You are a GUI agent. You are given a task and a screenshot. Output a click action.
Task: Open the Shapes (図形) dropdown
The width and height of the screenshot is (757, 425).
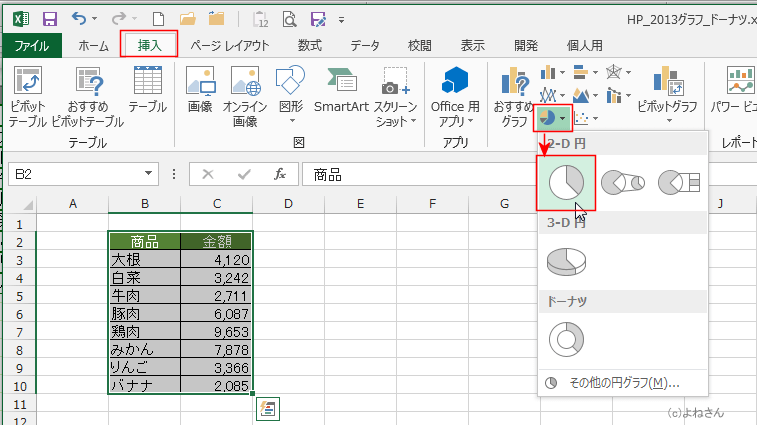click(291, 97)
